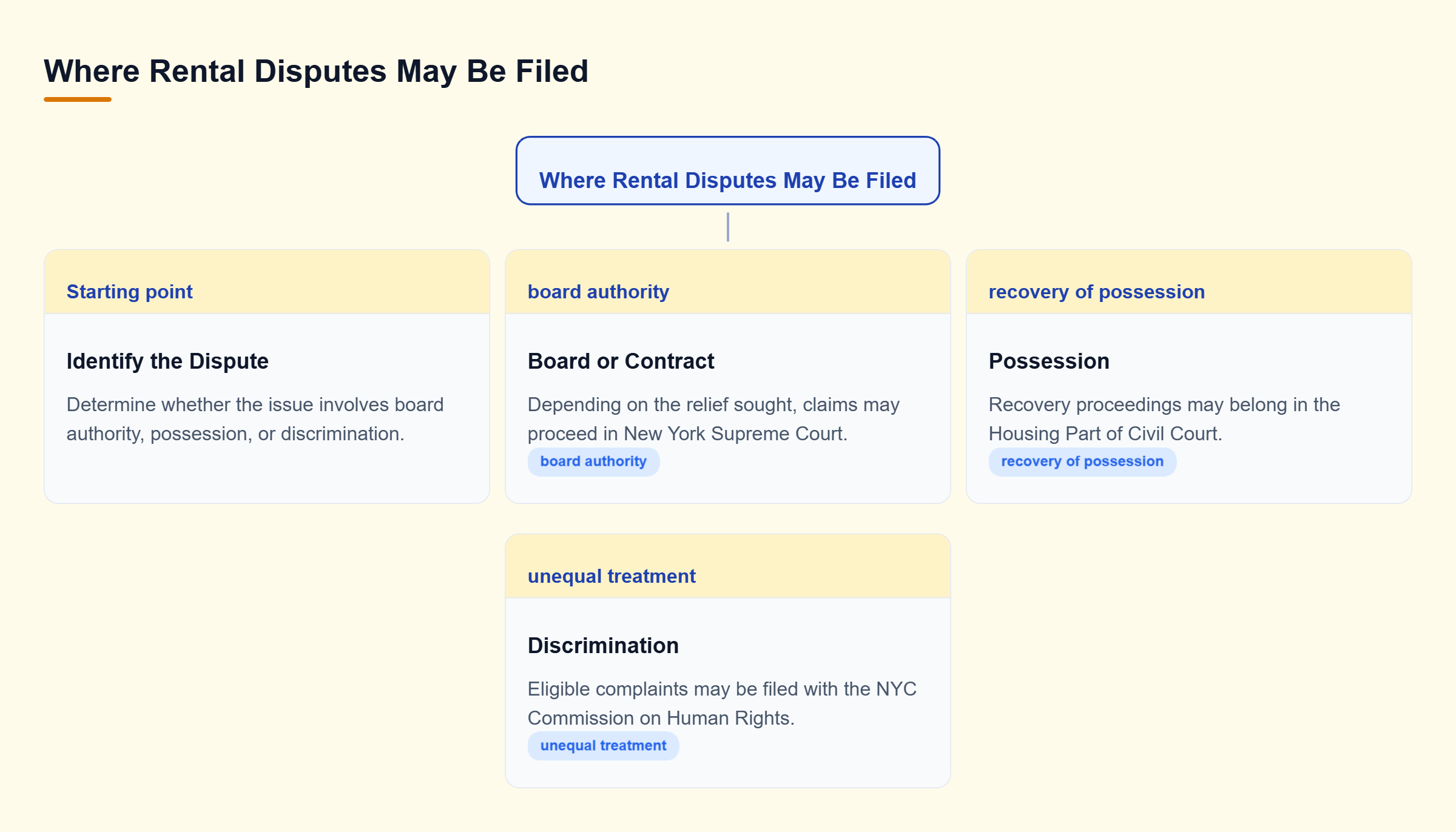This screenshot has width=1456, height=832.
Task: Click the 'recovery of possession' pill tag
Action: point(1082,461)
